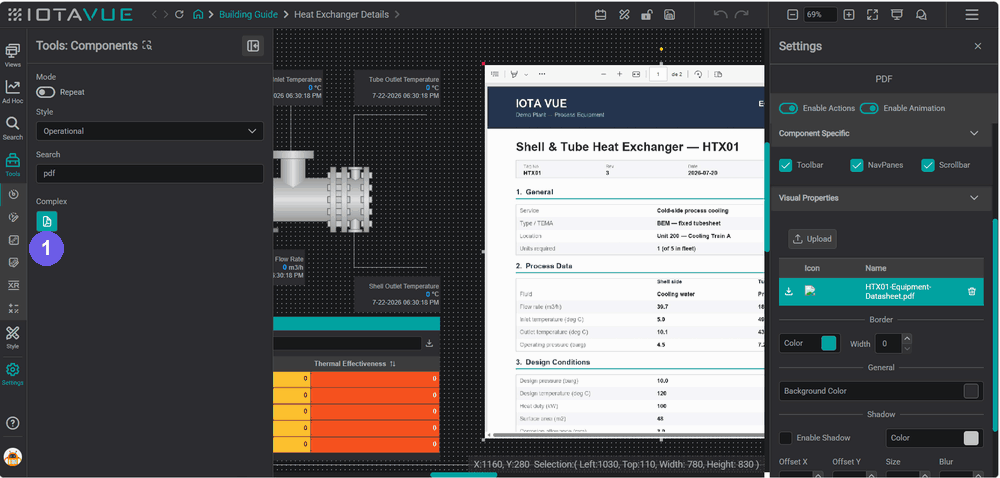Screen dimensions: 1000x478
Task: Select the math operators tools sub-icon
Action: tap(13, 308)
